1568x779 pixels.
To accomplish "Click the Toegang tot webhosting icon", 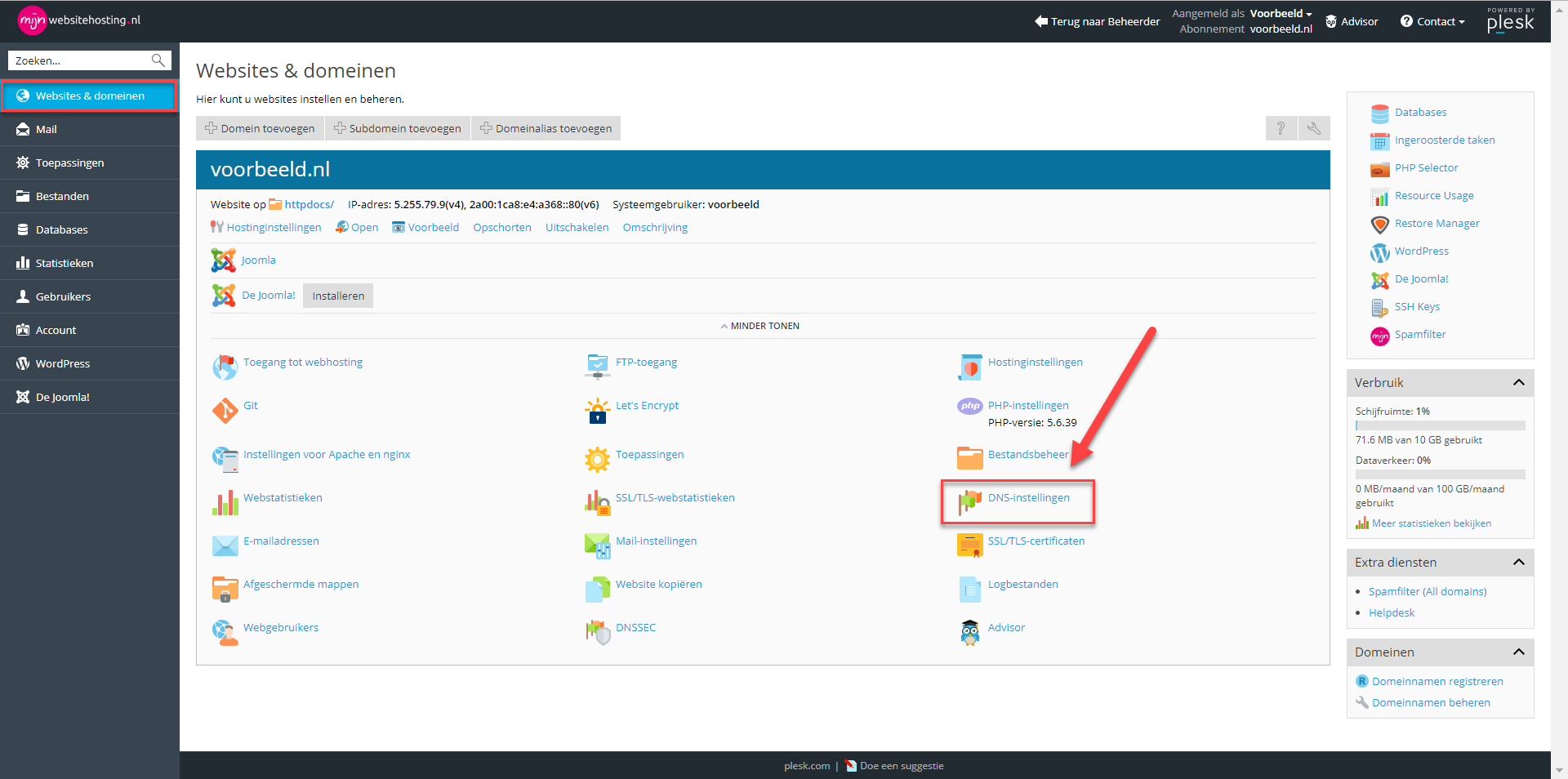I will tap(225, 367).
